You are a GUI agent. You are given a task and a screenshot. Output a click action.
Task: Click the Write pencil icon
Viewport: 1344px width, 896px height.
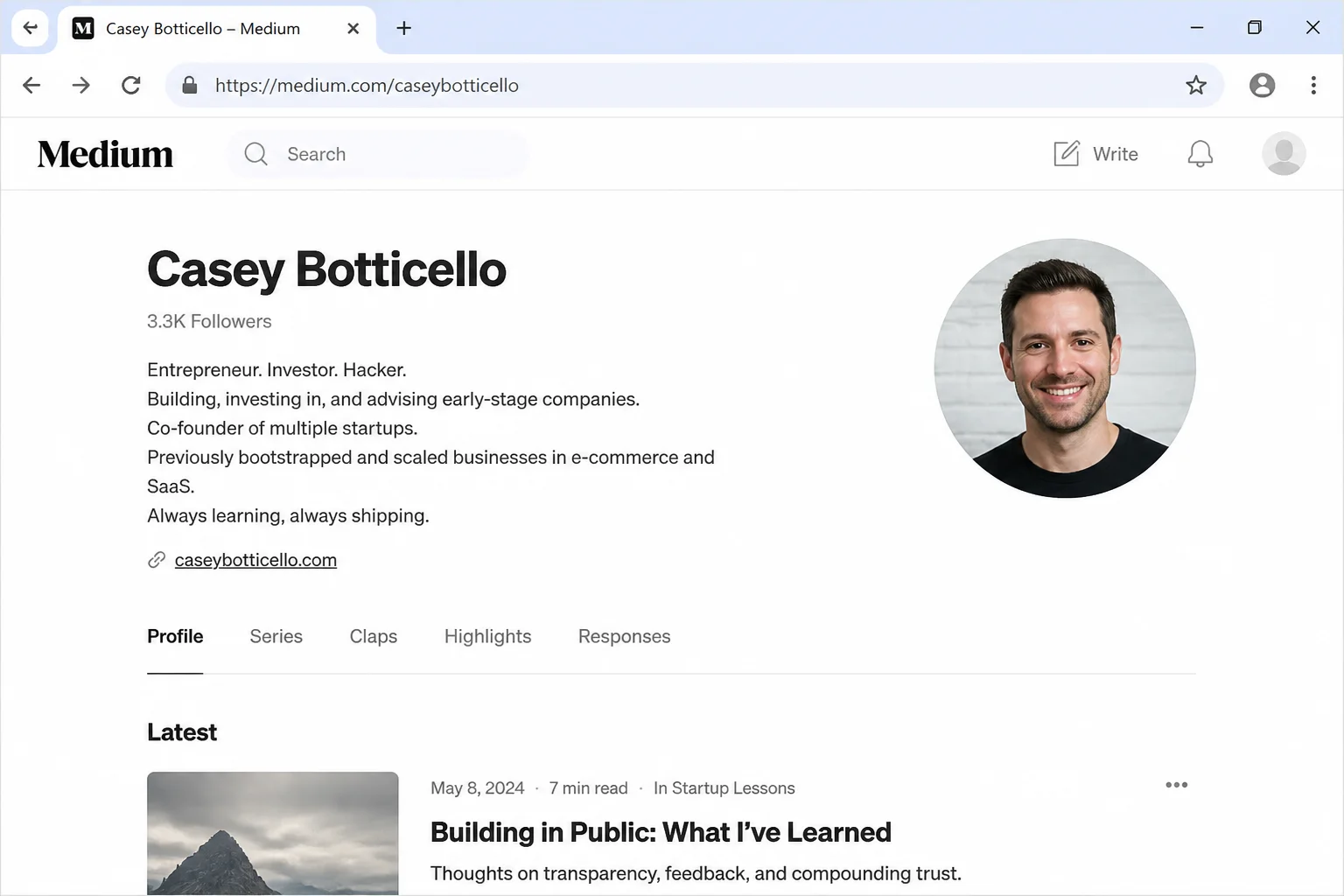(1066, 153)
